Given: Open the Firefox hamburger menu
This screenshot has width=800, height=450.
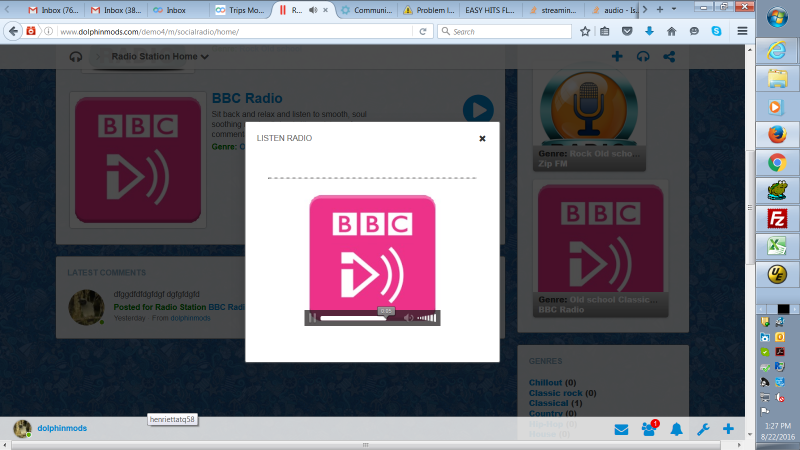Looking at the screenshot, I should click(742, 31).
